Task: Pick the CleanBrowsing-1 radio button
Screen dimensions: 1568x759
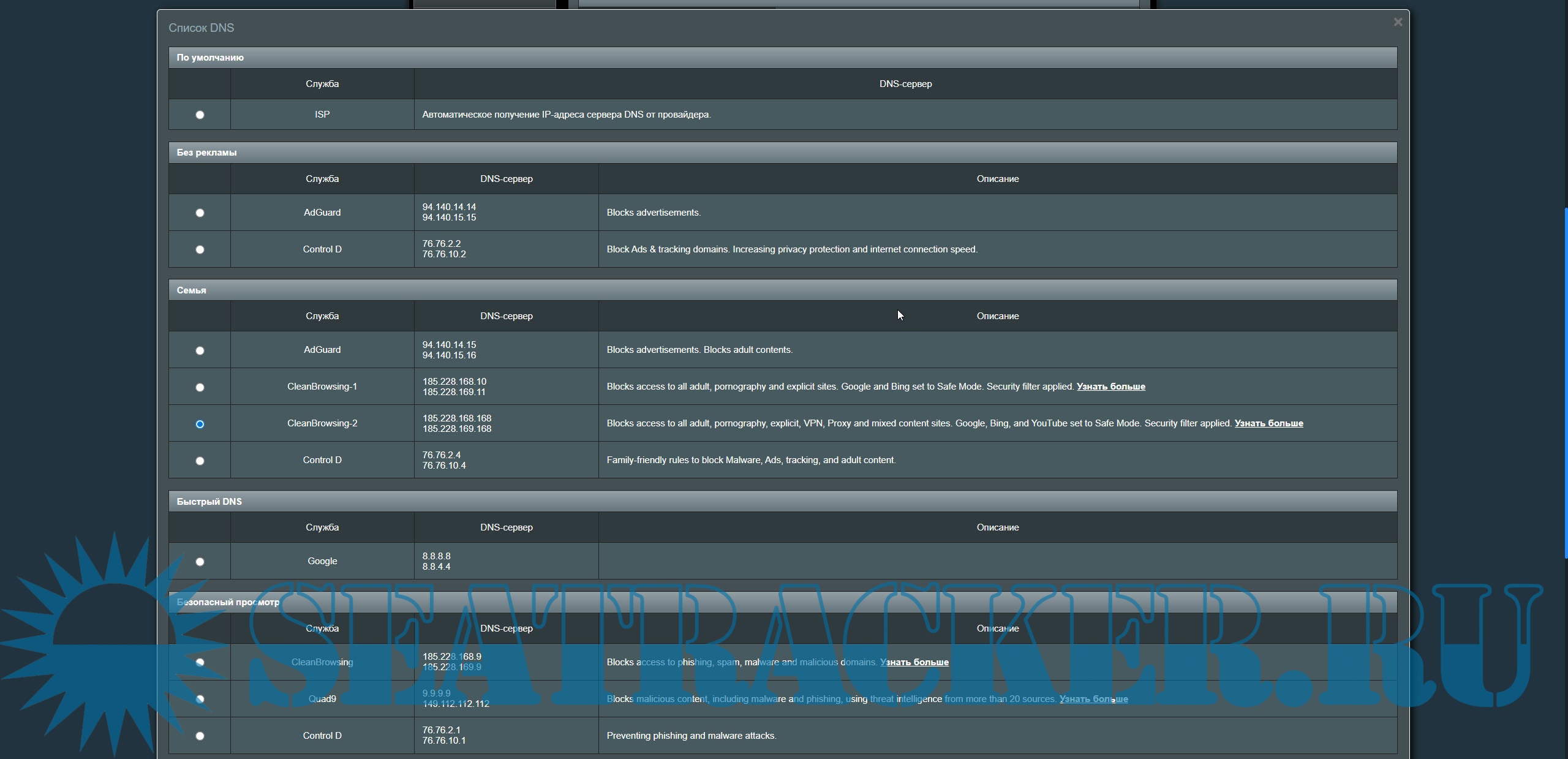Action: tap(200, 387)
